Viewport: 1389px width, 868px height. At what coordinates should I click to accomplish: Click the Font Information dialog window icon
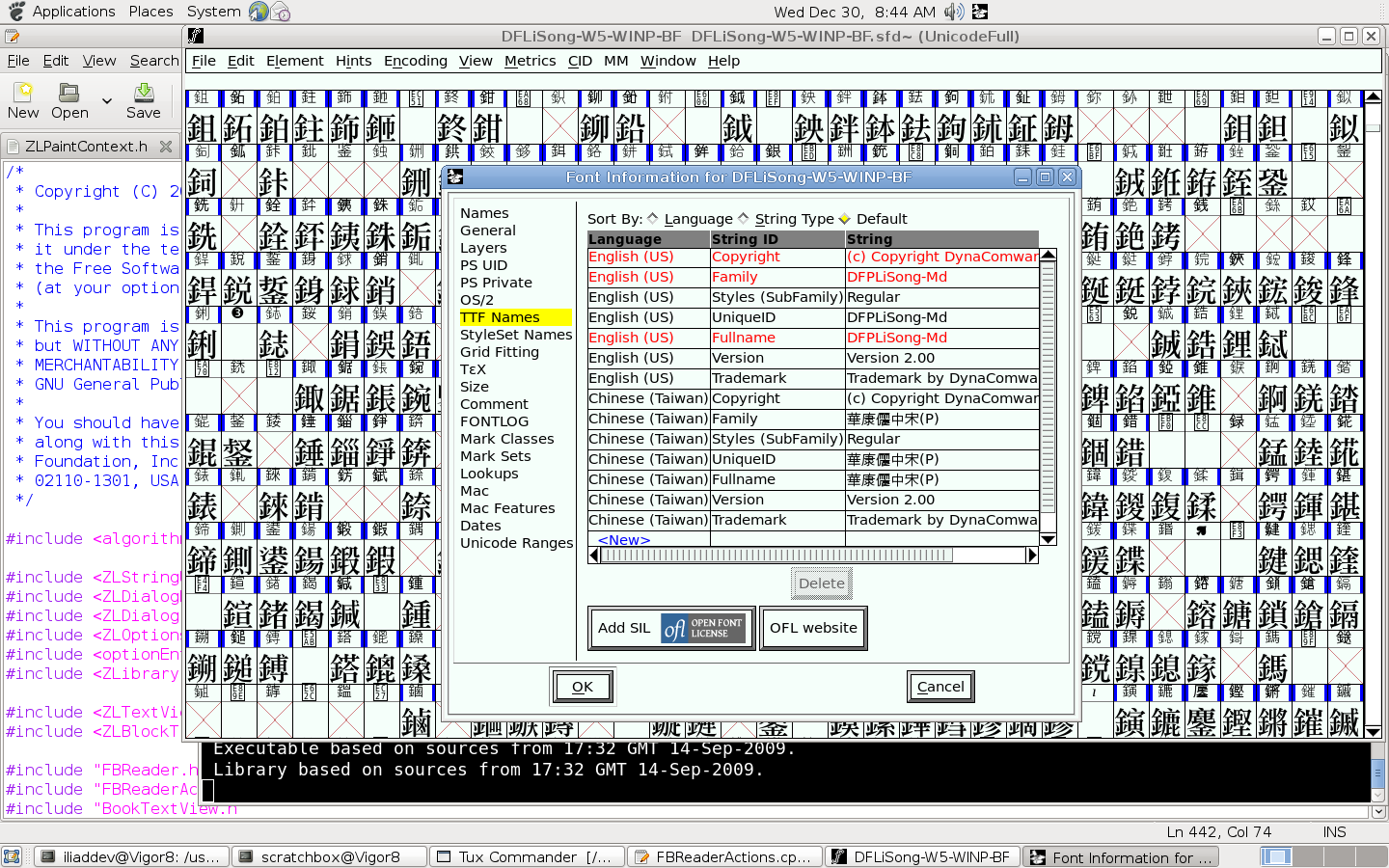point(455,177)
